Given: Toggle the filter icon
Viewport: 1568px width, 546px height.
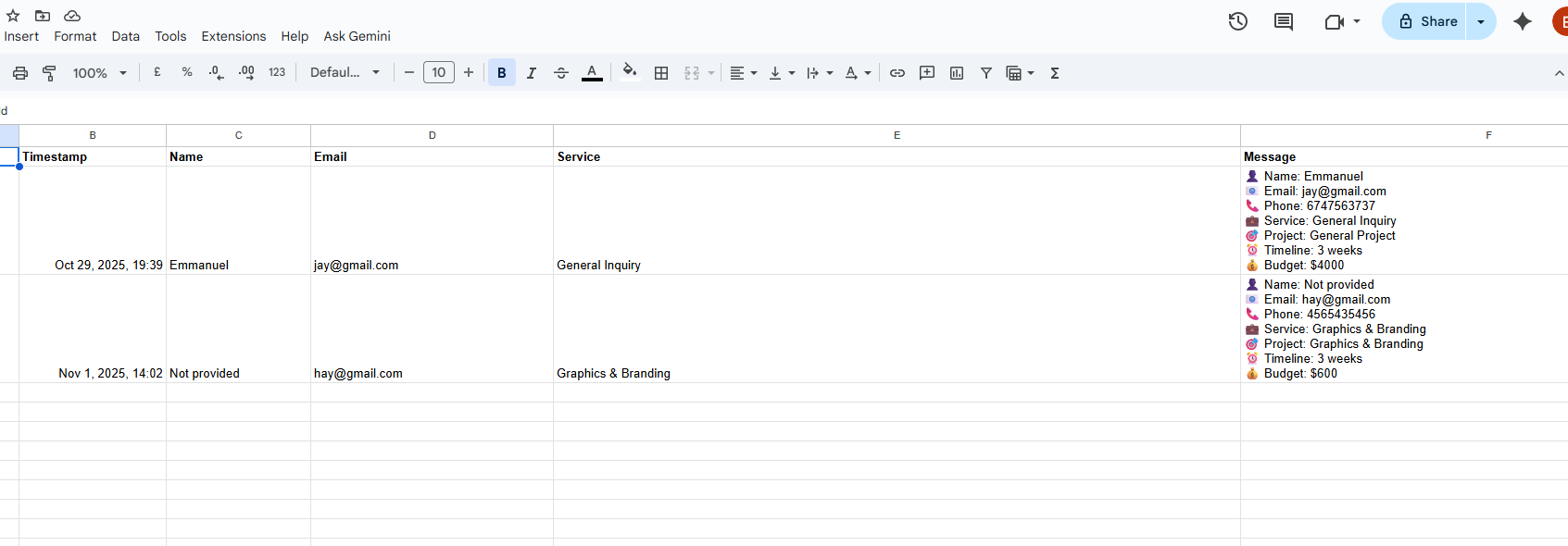Looking at the screenshot, I should coord(986,72).
